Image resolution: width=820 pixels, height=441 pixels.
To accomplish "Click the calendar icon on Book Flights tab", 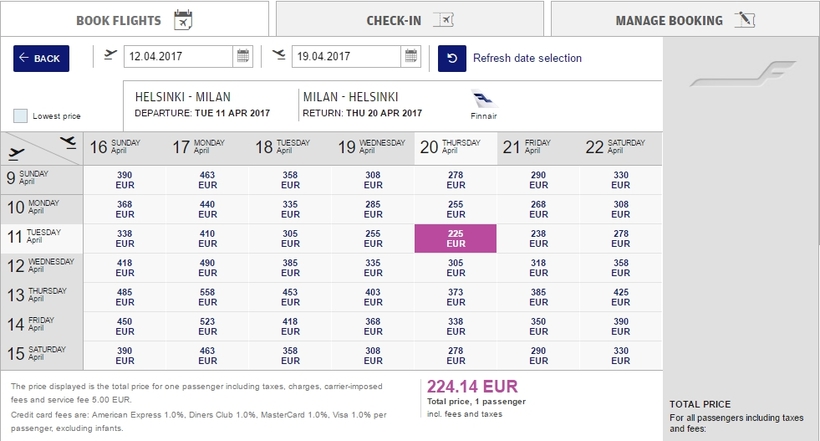I will click(x=182, y=20).
